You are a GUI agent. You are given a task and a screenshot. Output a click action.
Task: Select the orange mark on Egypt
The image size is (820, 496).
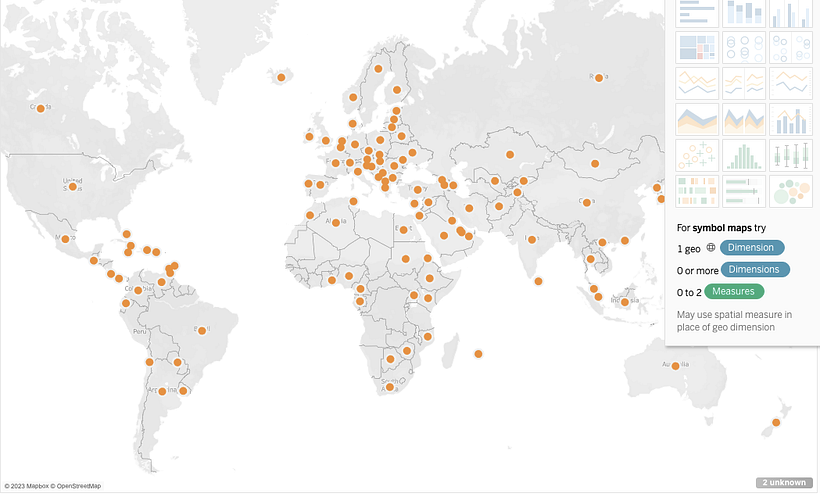click(x=403, y=230)
